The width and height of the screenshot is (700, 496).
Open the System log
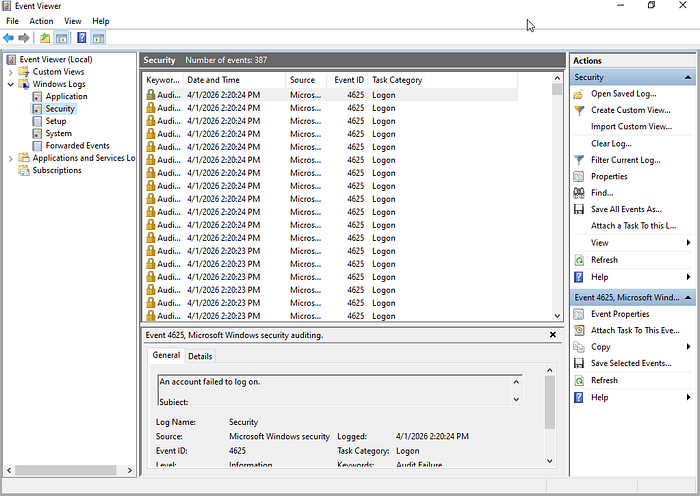58,133
